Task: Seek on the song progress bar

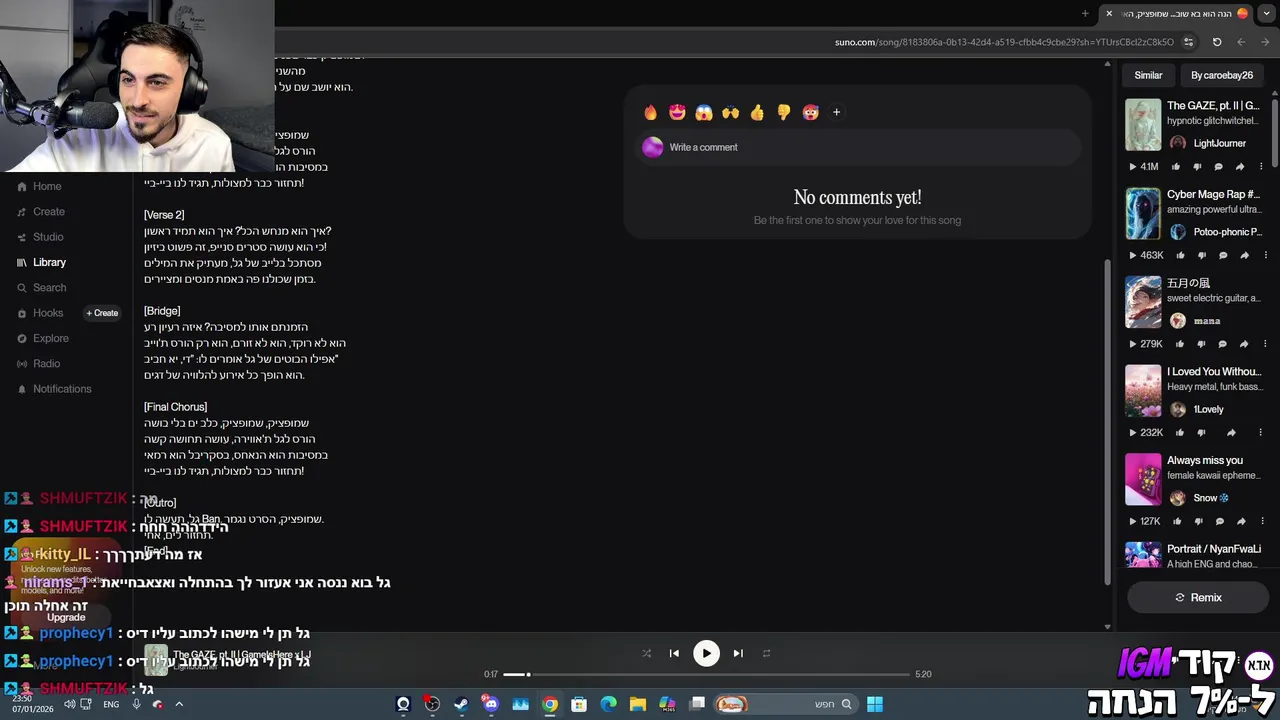Action: pyautogui.click(x=706, y=674)
